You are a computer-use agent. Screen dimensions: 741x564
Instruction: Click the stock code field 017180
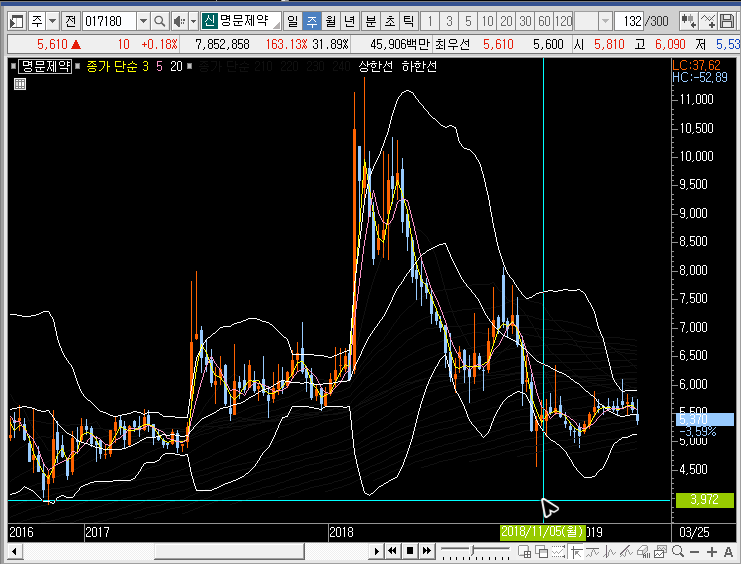[x=110, y=21]
